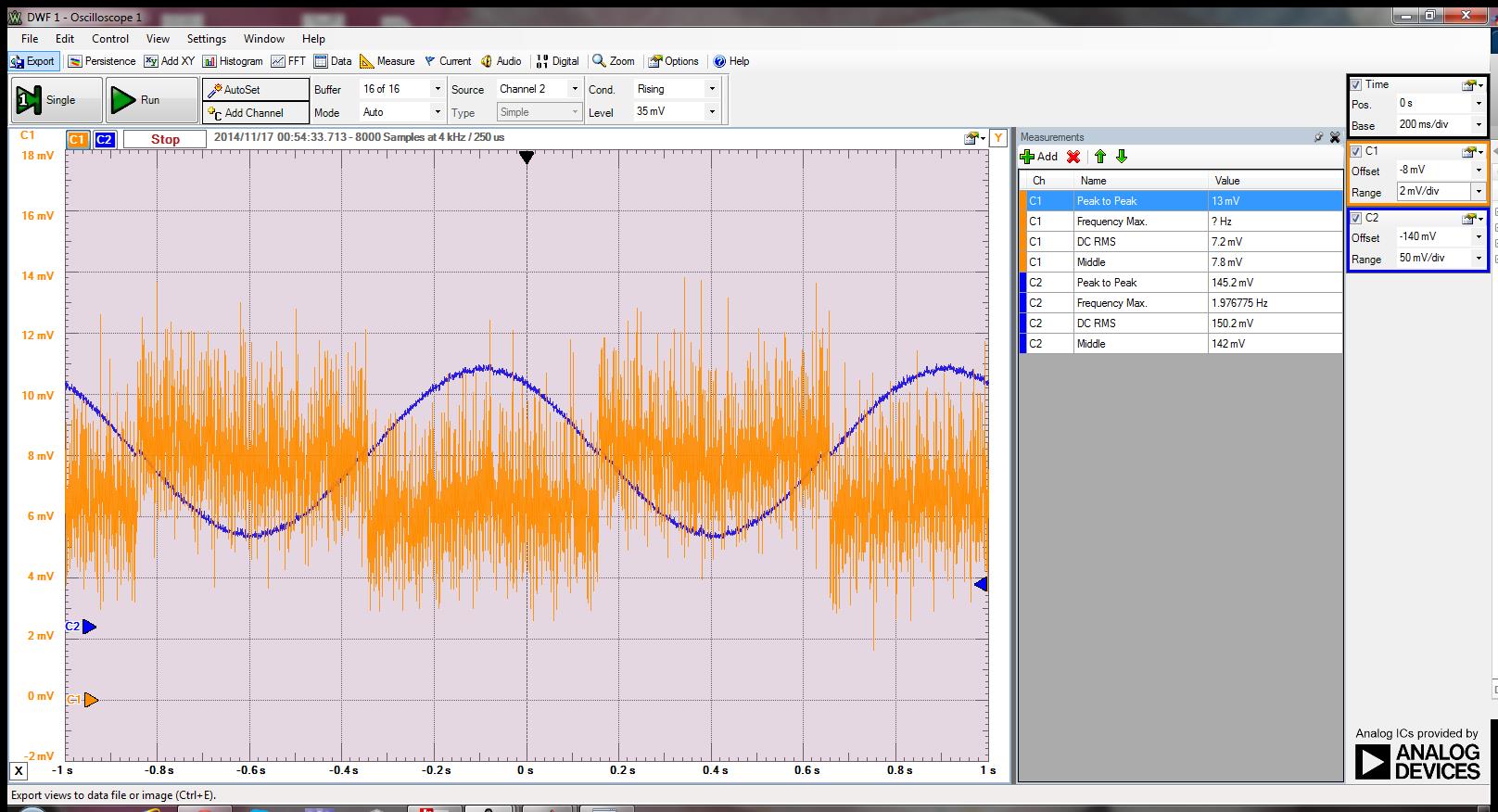The width and height of the screenshot is (1498, 812).
Task: Uncheck the C1 channel checkbox
Action: pos(1356,151)
